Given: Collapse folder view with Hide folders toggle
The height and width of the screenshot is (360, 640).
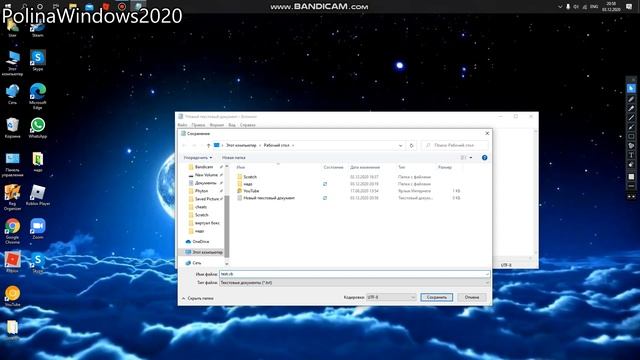Looking at the screenshot, I should pyautogui.click(x=198, y=298).
